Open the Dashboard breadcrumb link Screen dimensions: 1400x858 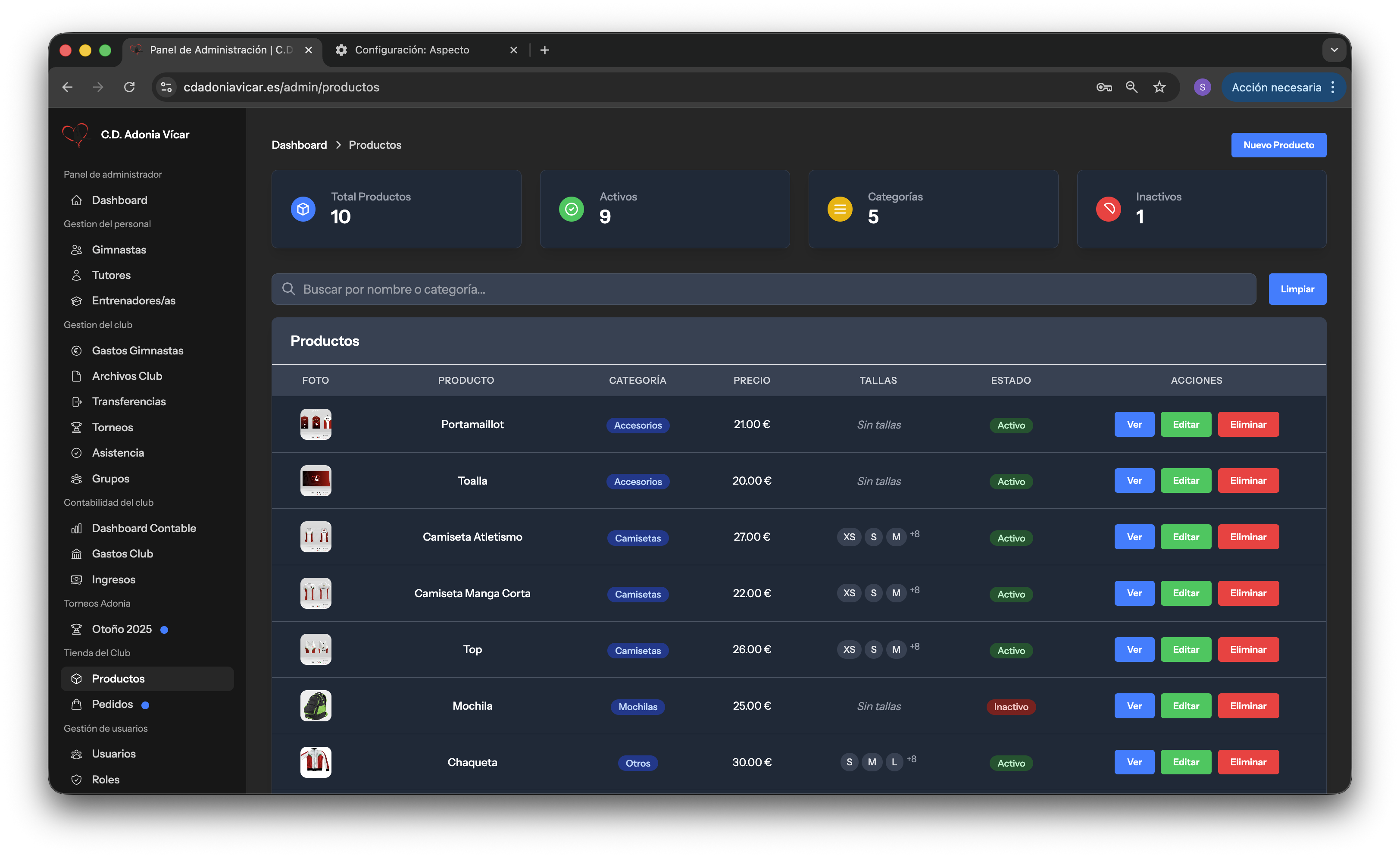coord(299,145)
